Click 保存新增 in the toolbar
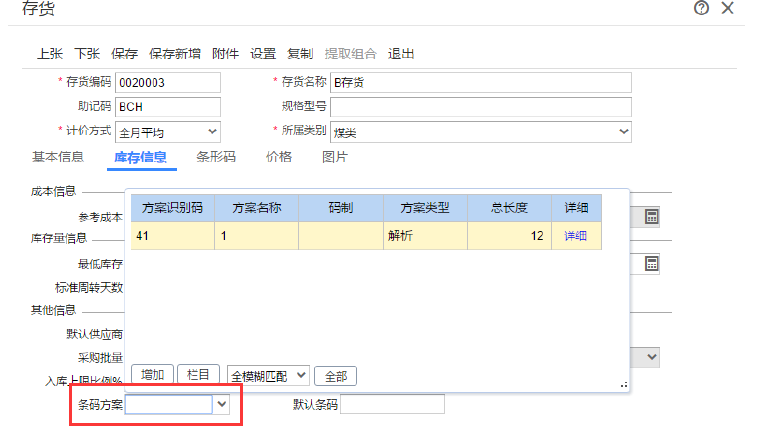Screen dimensions: 762x434 (x=174, y=54)
